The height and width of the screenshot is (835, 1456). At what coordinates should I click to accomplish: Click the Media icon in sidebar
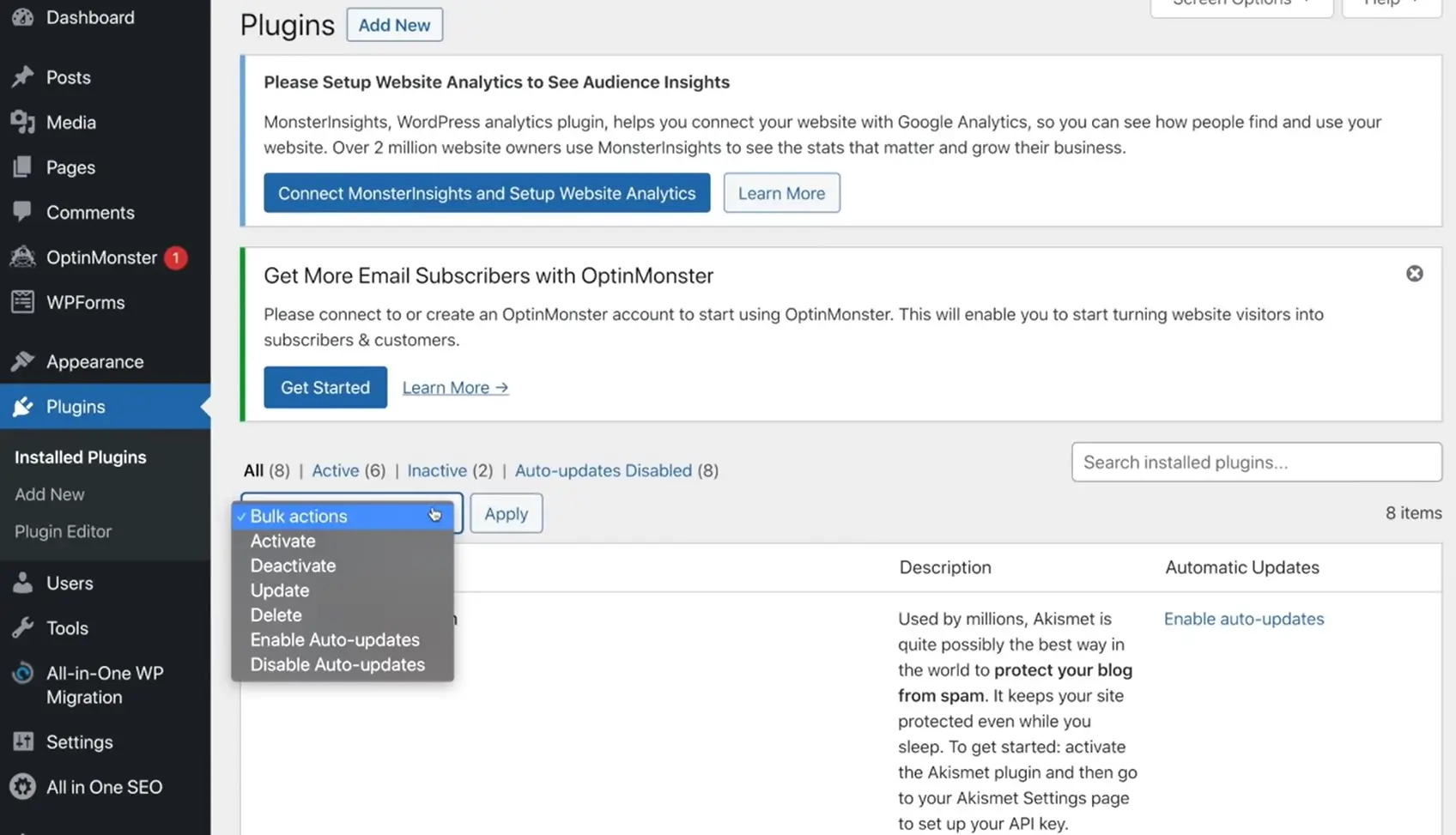coord(23,123)
